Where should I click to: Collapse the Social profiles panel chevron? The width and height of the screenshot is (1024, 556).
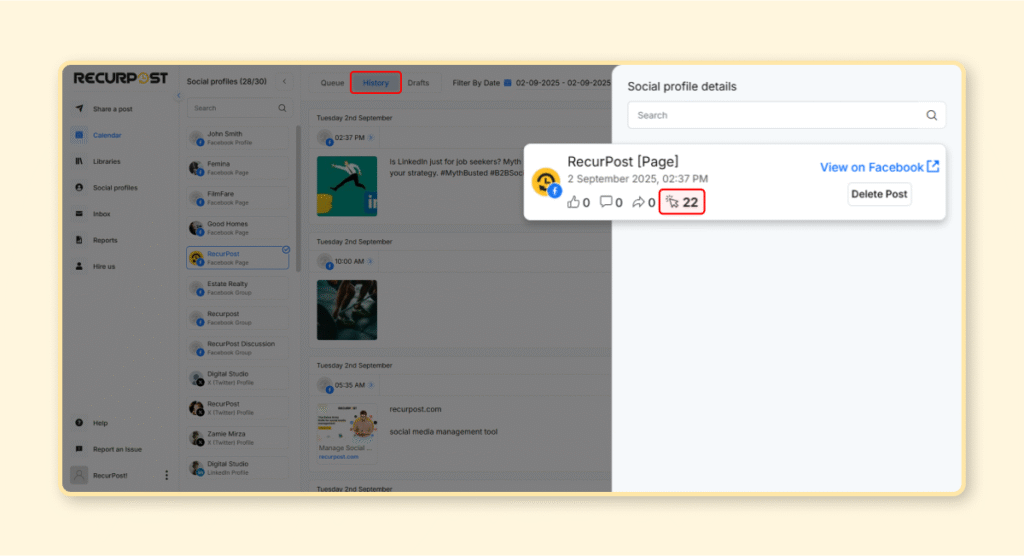tap(284, 82)
